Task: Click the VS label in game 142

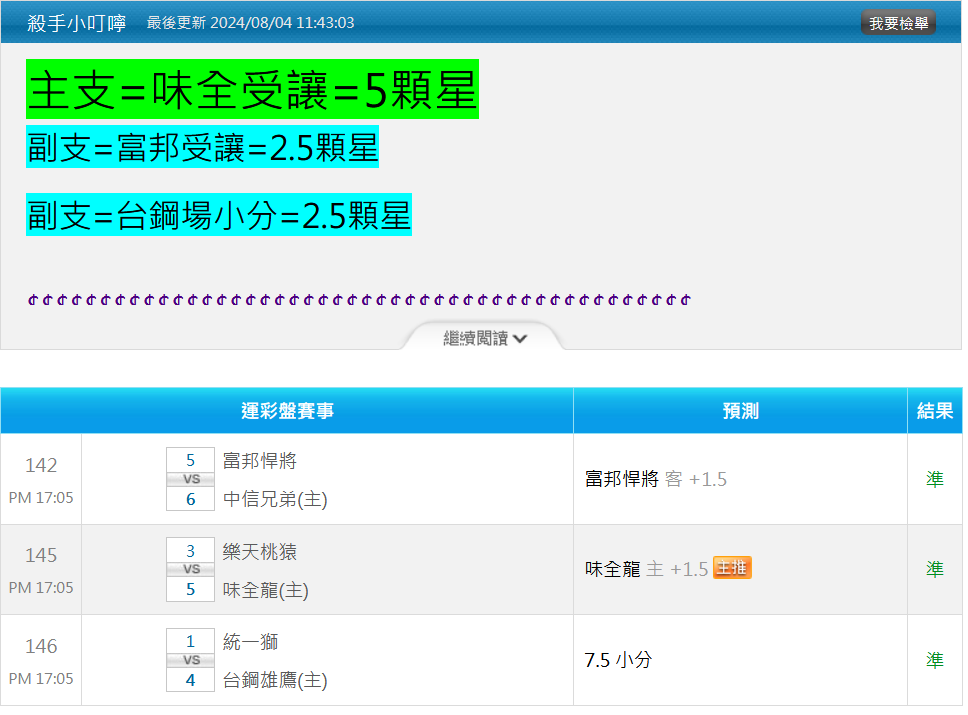Action: pyautogui.click(x=191, y=479)
